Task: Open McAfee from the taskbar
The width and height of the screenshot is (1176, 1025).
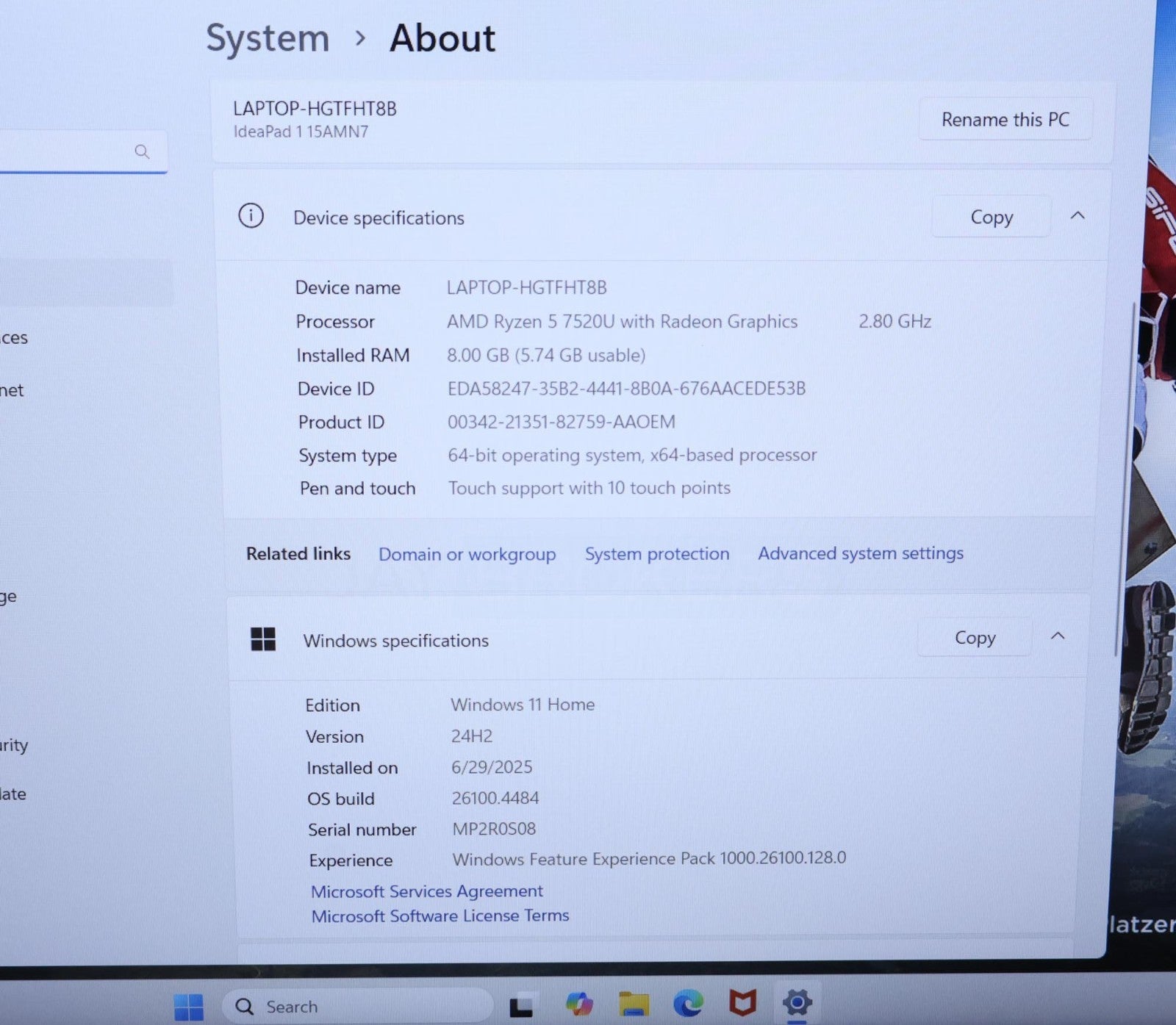Action: click(742, 1002)
